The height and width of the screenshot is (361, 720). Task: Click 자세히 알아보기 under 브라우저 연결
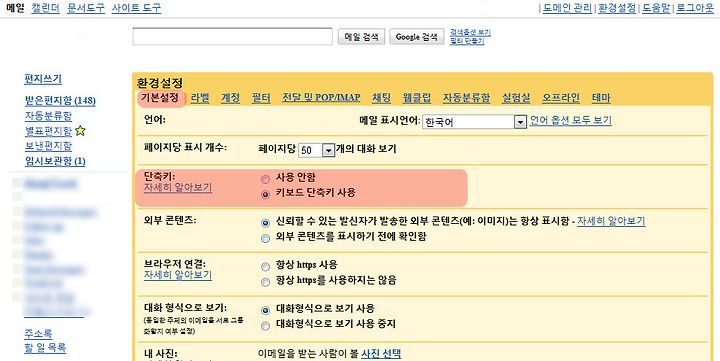point(178,275)
